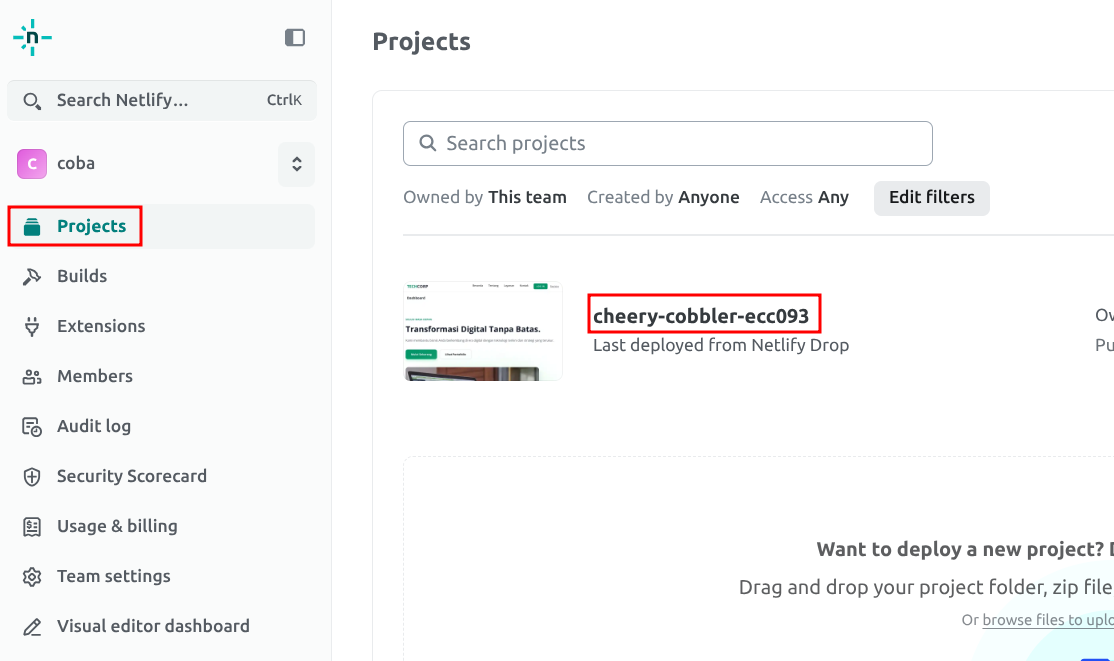Screen dimensions: 1114x661
Task: Click the Netlify logo icon
Action: [x=32, y=38]
